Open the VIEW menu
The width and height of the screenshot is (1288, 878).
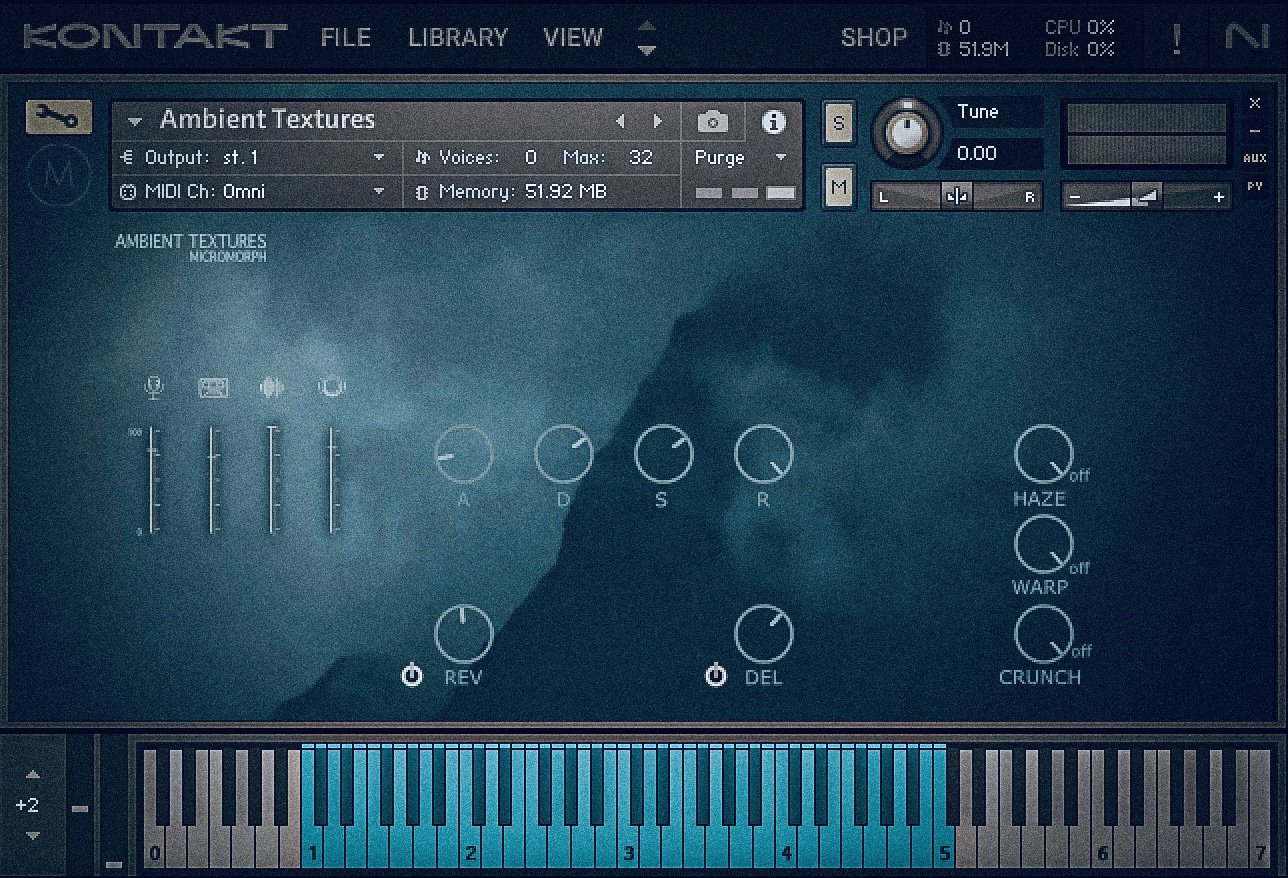pyautogui.click(x=573, y=38)
